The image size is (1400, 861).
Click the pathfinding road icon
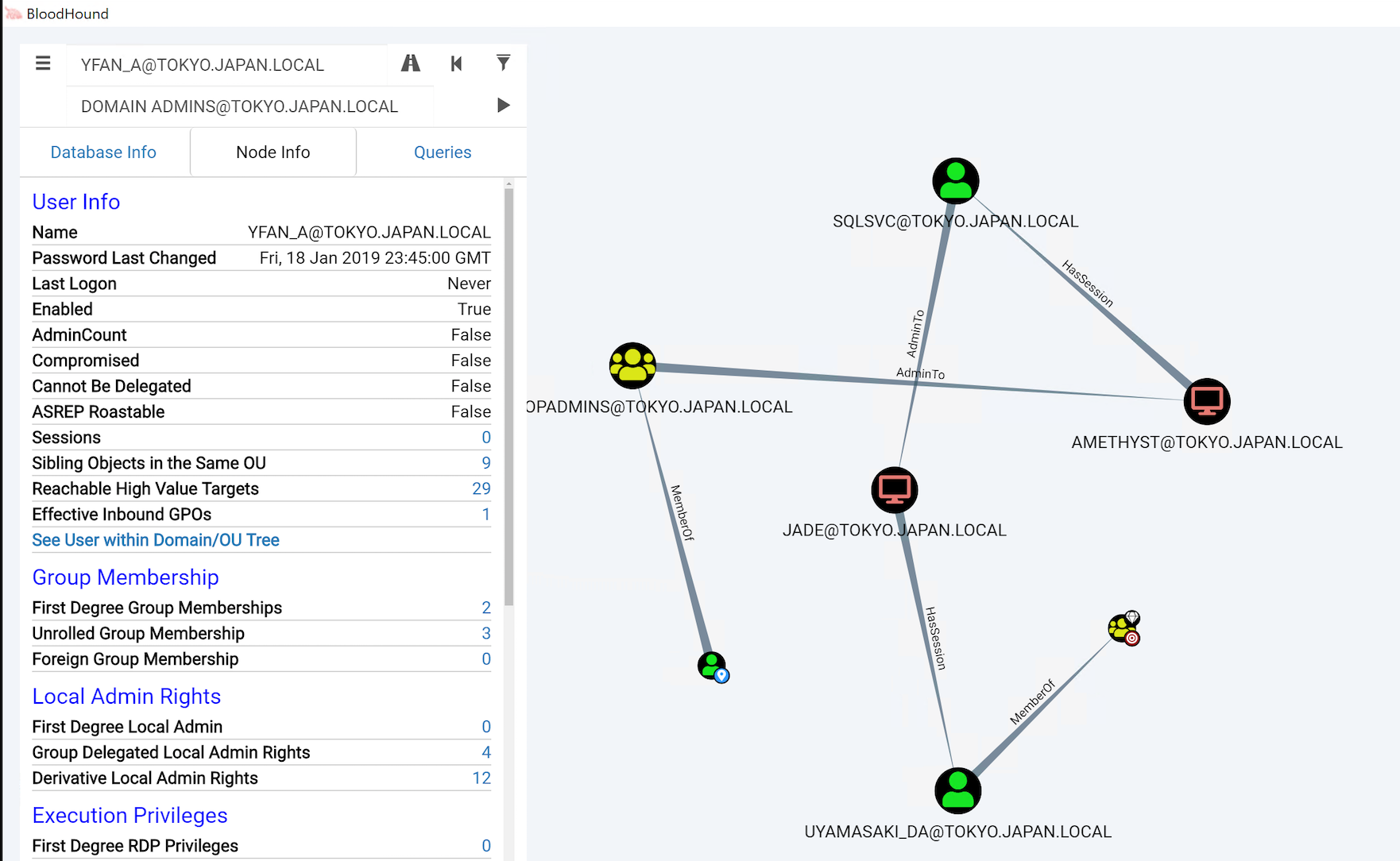coord(410,64)
